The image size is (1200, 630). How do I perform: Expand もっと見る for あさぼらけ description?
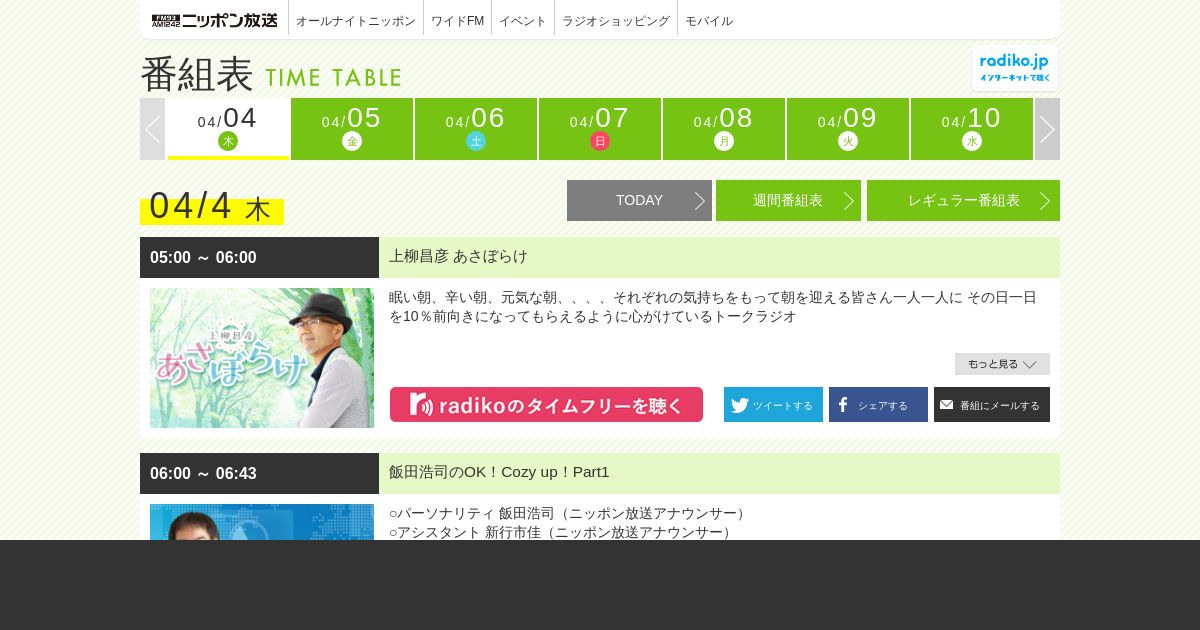[x=1002, y=364]
